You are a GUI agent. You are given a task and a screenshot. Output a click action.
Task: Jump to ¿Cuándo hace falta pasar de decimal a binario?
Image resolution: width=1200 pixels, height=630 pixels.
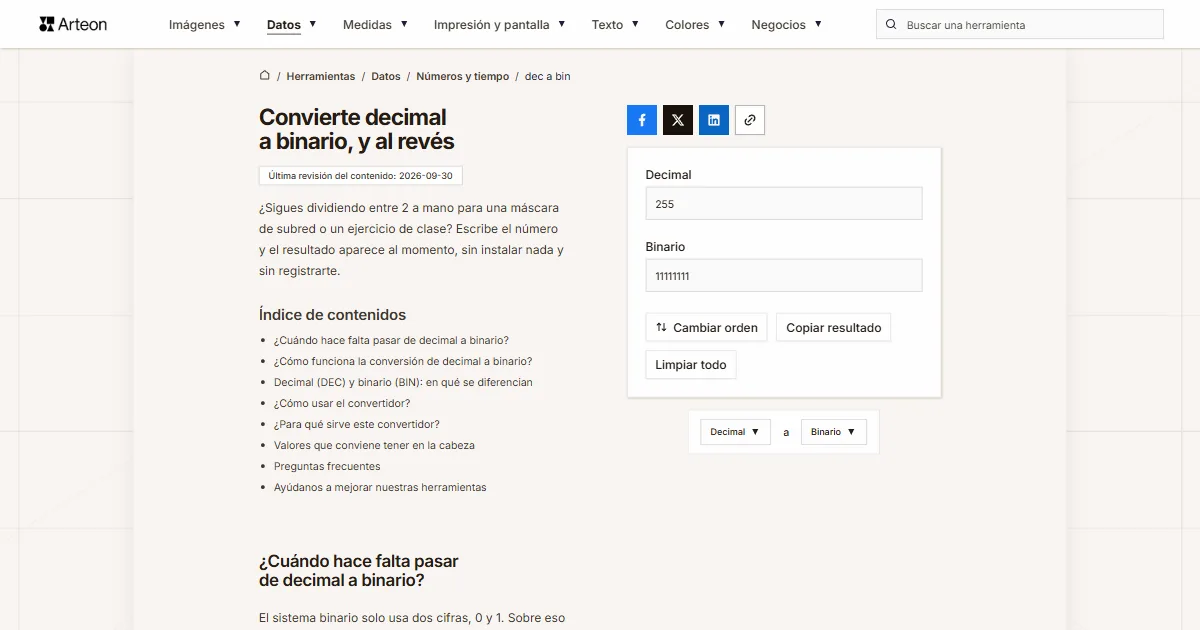point(391,340)
